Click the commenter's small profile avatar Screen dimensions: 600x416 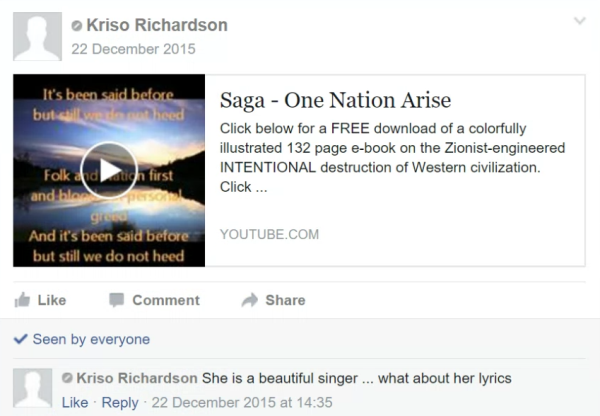point(33,388)
